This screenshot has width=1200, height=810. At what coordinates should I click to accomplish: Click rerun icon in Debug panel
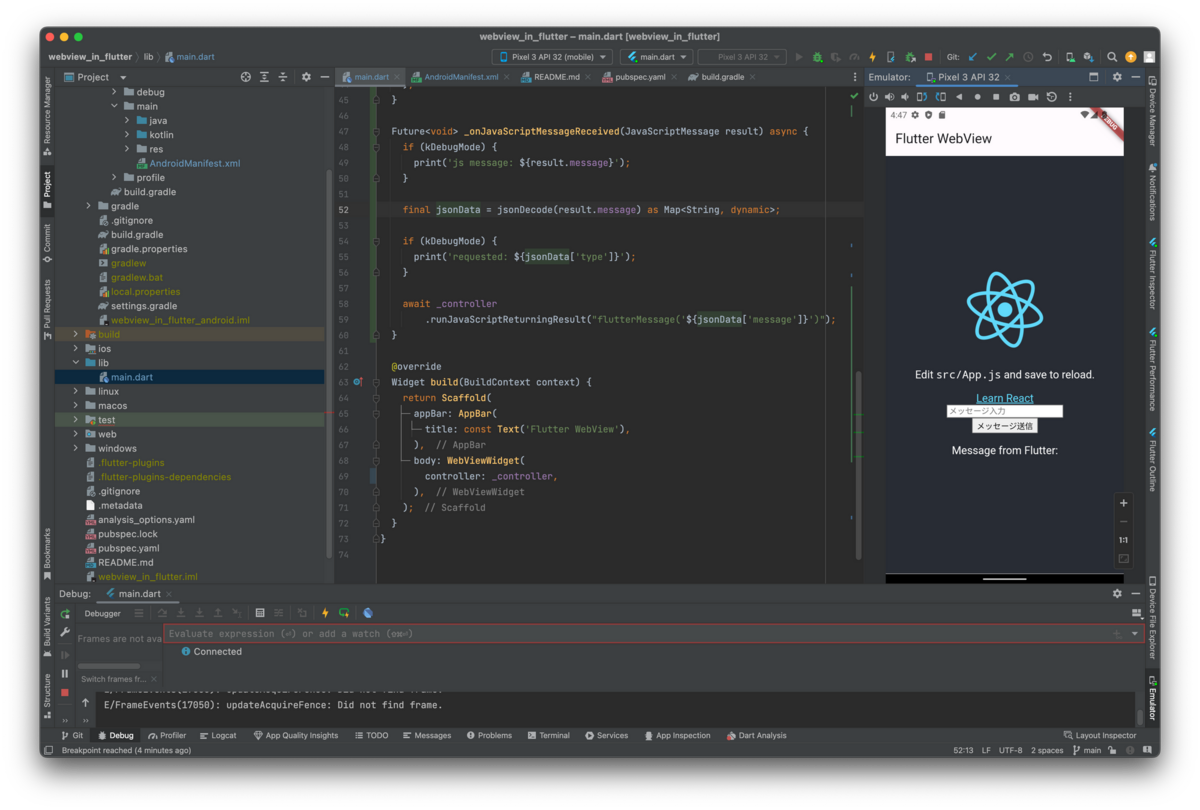tap(65, 614)
